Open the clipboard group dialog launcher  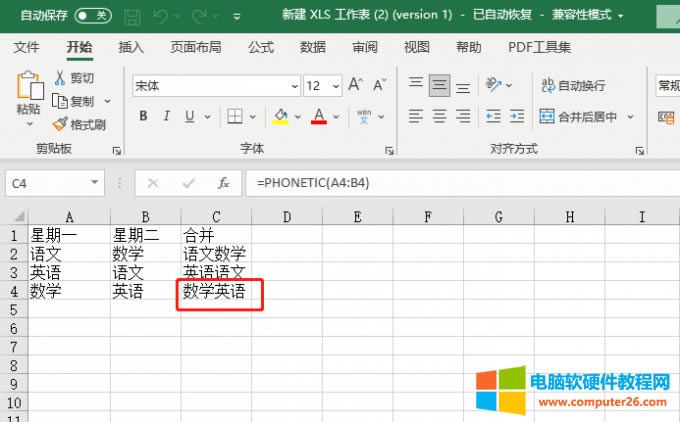[x=117, y=150]
